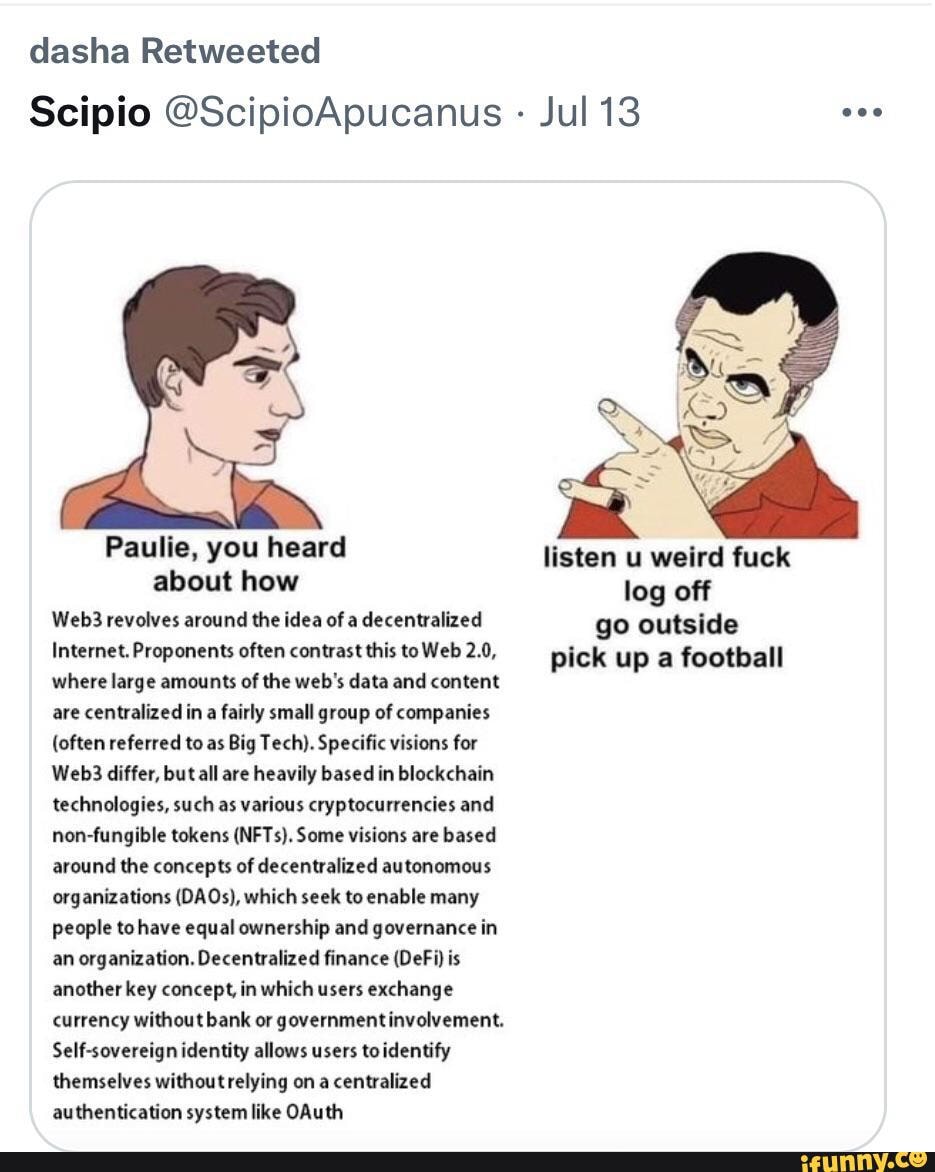Open the three-dot more options menu
The image size is (935, 1172).
coord(861,113)
